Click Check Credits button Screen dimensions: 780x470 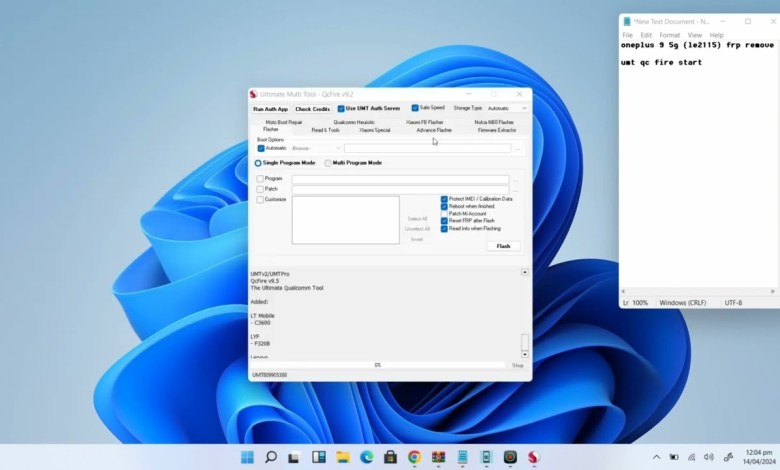point(312,109)
